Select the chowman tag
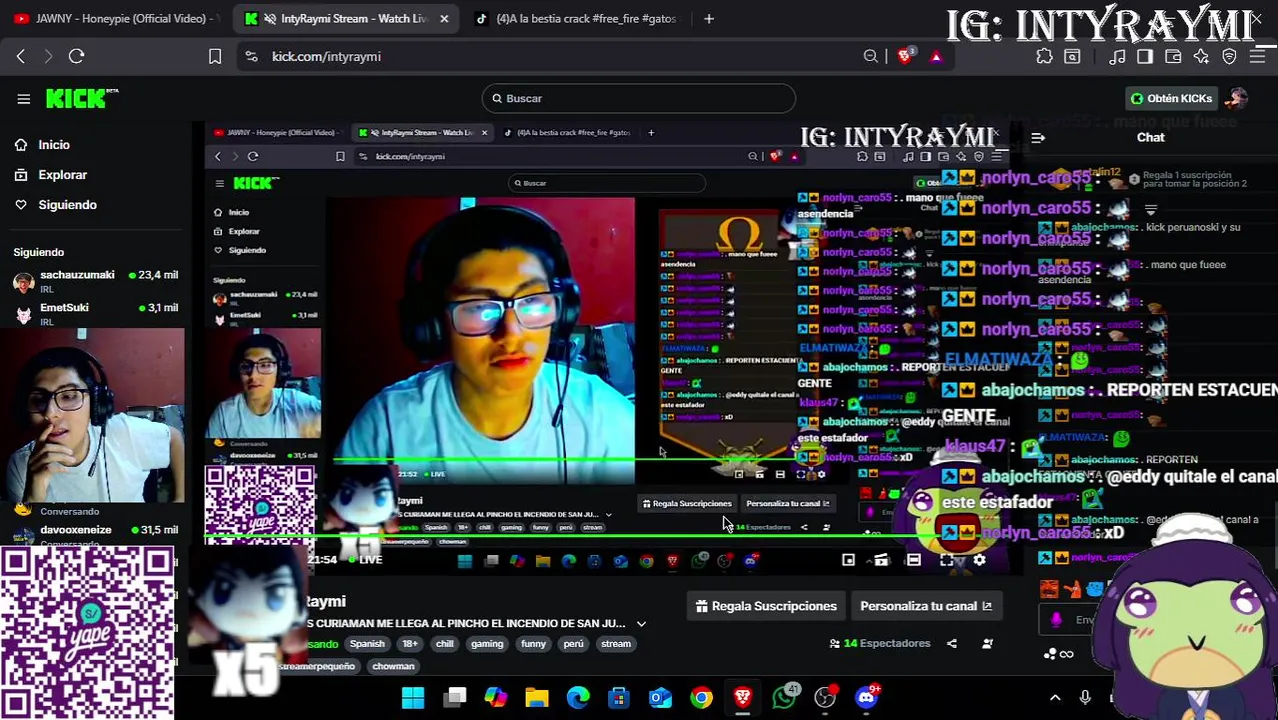This screenshot has width=1278, height=720. pos(393,666)
